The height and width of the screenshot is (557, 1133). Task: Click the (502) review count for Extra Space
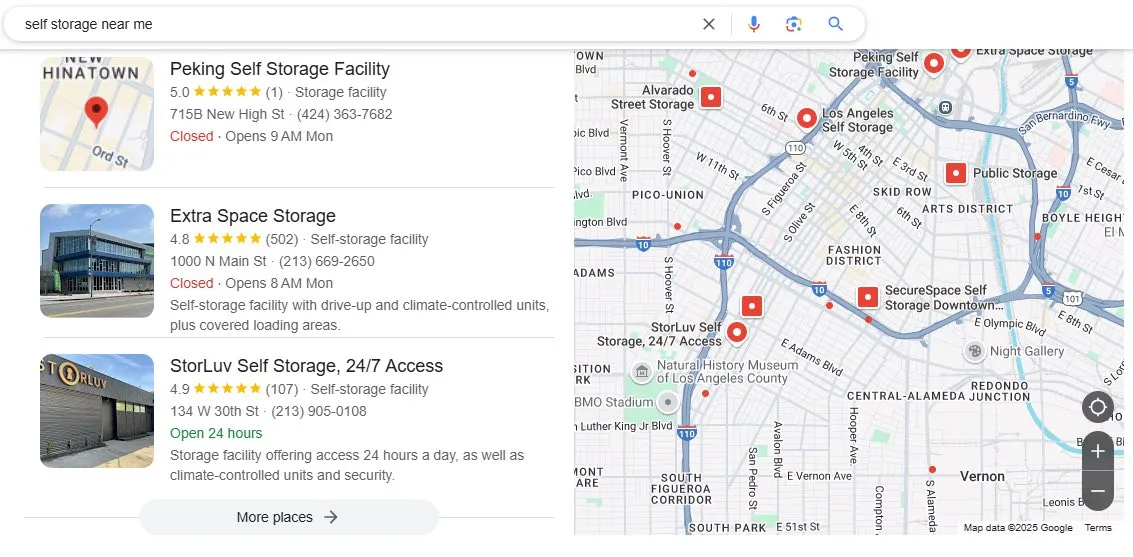point(282,239)
